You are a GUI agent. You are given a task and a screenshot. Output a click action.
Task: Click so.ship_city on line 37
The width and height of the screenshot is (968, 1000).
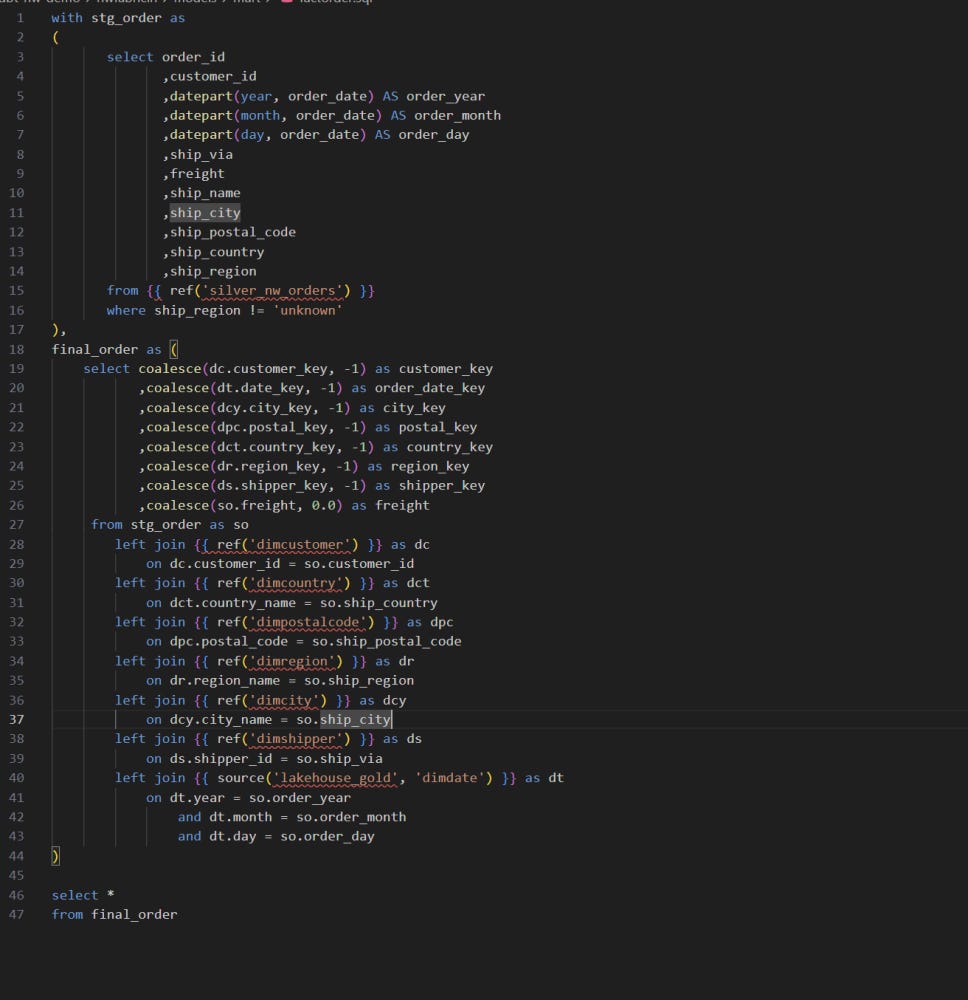(343, 719)
